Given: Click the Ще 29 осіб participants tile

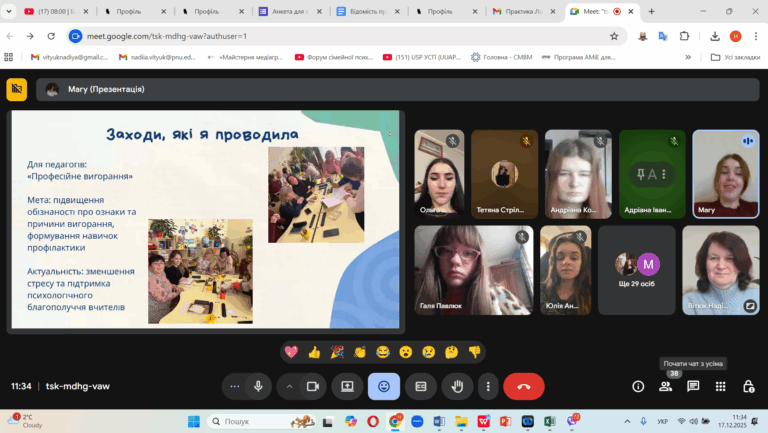Looking at the screenshot, I should click(637, 270).
